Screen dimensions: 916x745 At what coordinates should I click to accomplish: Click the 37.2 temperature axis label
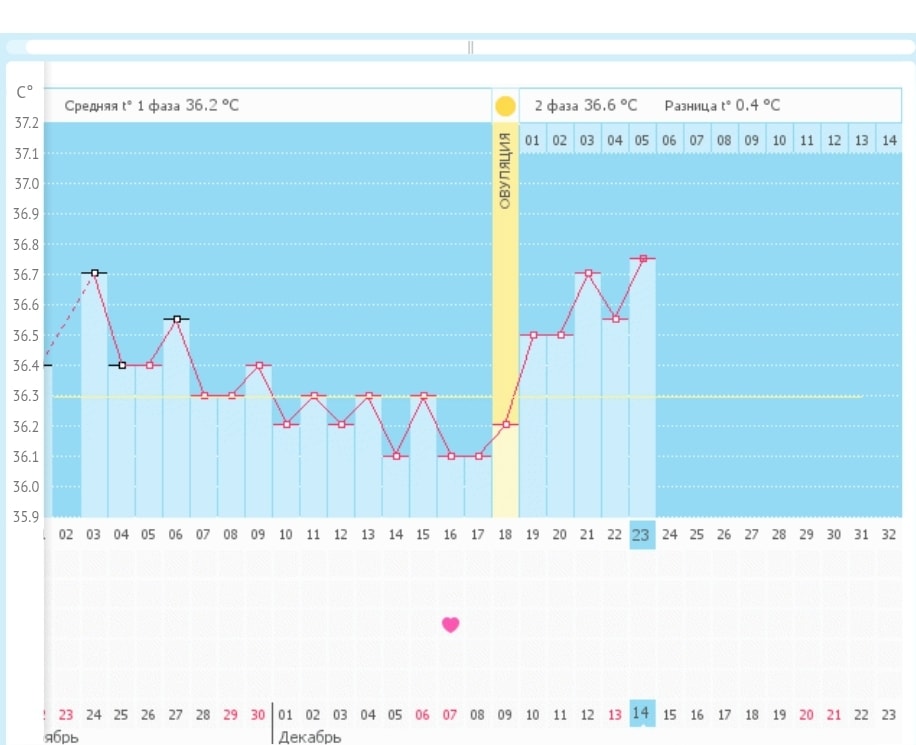point(26,123)
